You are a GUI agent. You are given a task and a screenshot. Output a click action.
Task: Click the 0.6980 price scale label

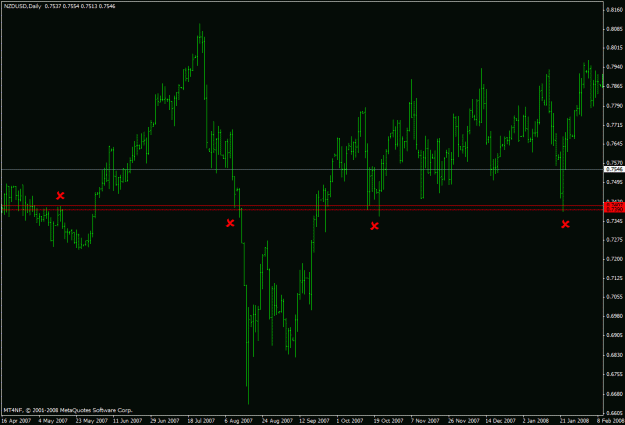tap(614, 316)
